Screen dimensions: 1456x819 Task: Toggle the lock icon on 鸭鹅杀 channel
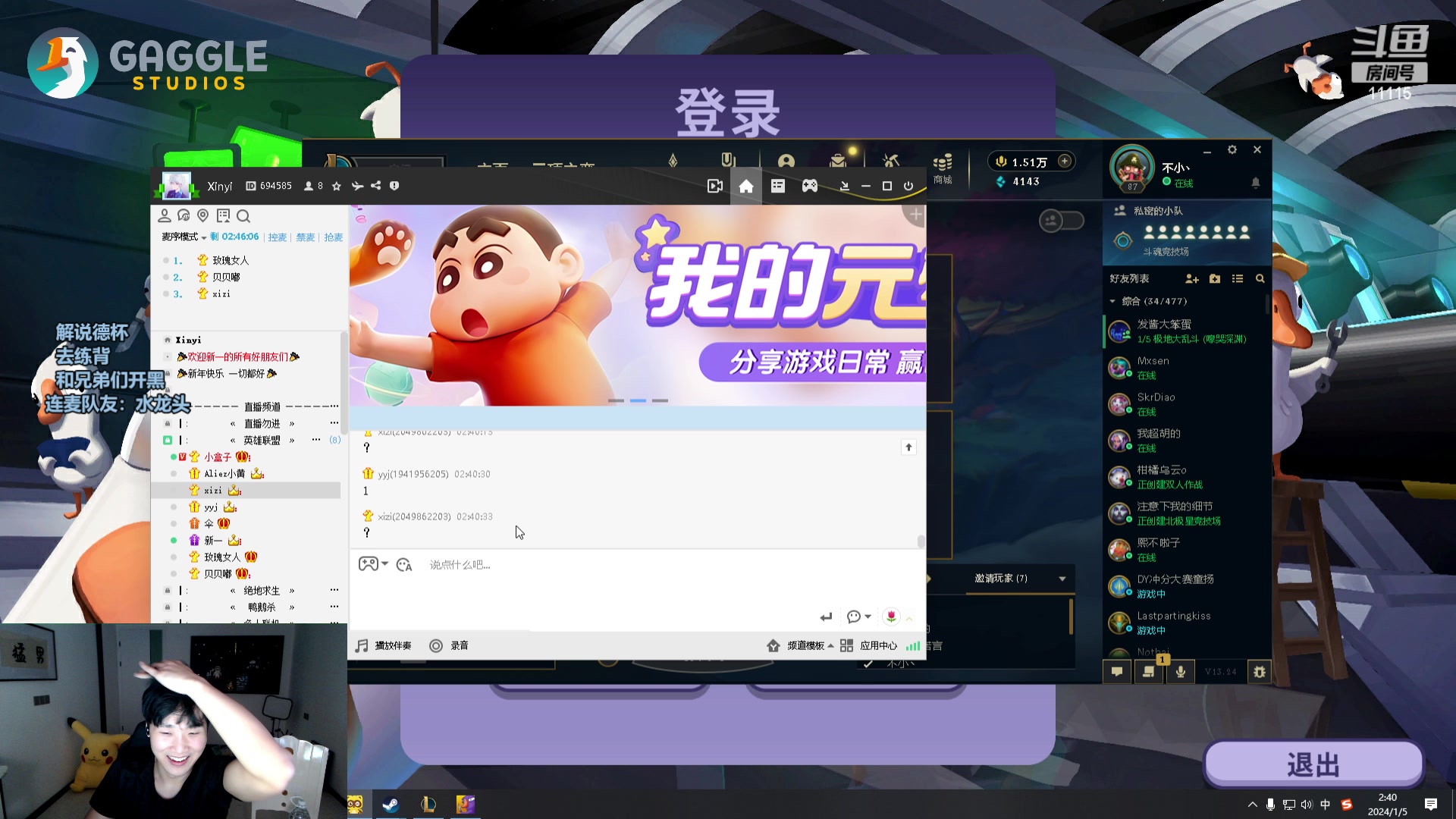168,607
